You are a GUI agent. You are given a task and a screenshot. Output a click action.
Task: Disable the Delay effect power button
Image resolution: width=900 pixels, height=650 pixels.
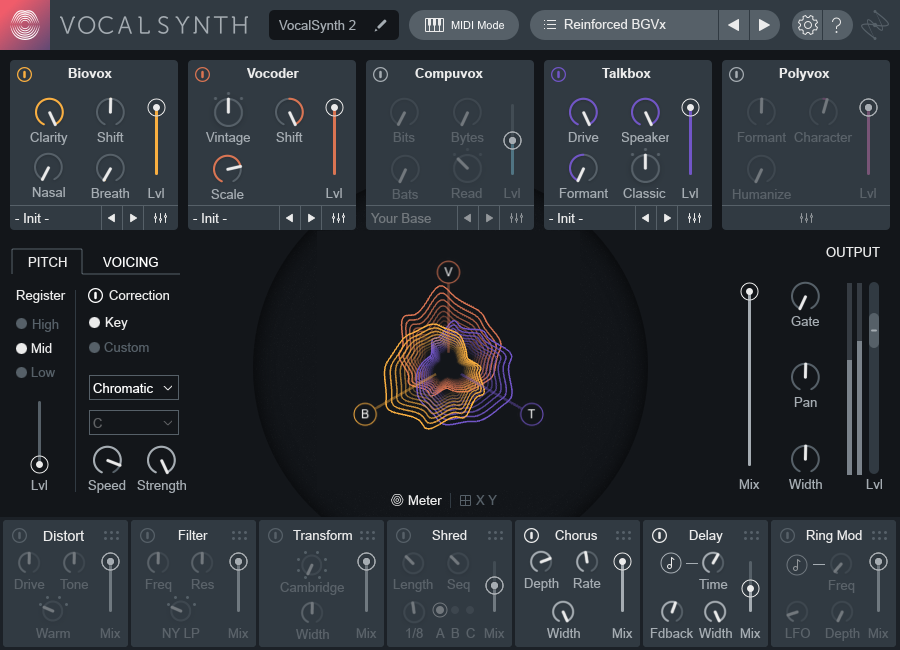point(660,536)
